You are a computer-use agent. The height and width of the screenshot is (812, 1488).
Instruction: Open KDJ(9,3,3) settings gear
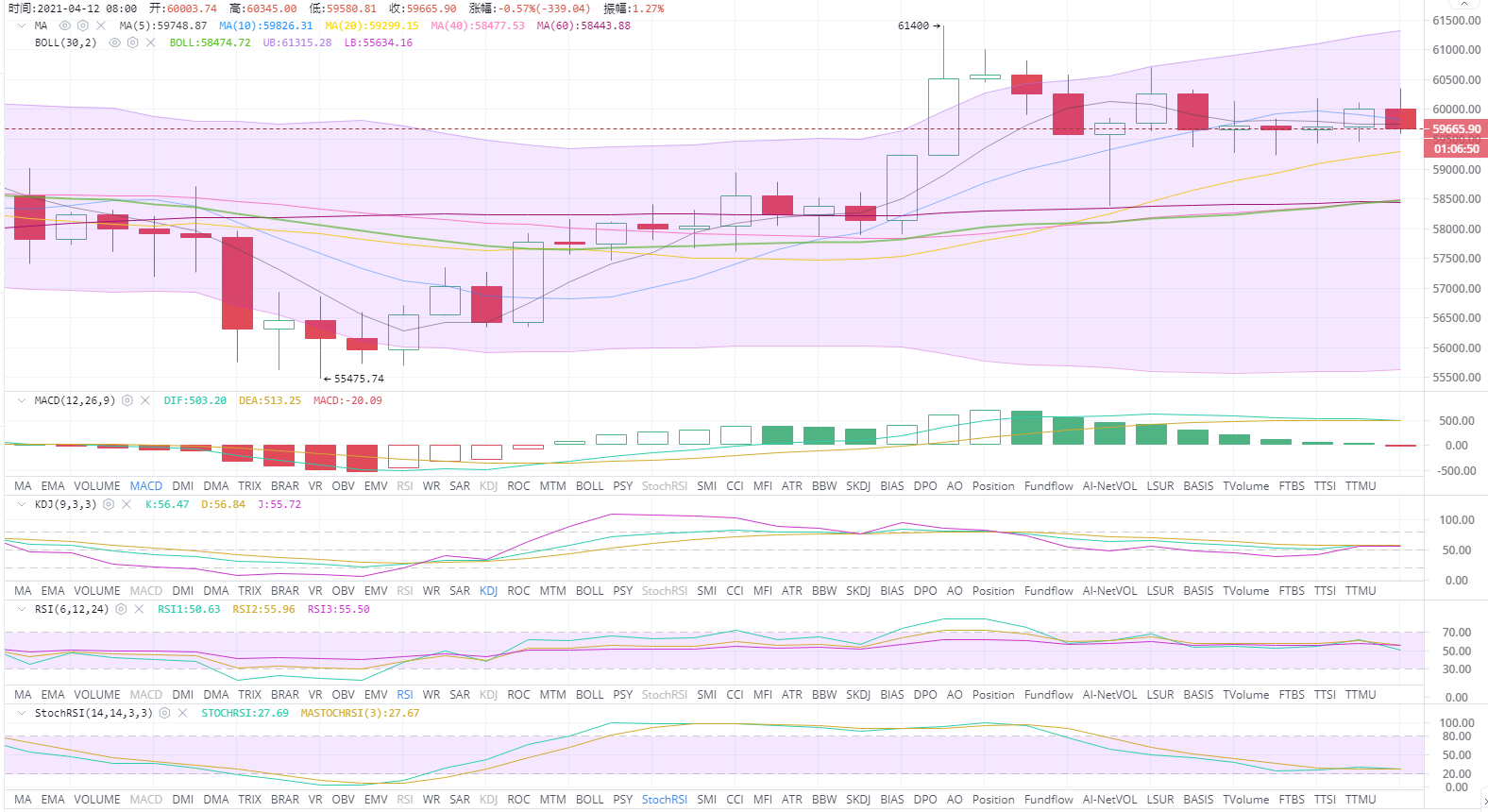(109, 504)
